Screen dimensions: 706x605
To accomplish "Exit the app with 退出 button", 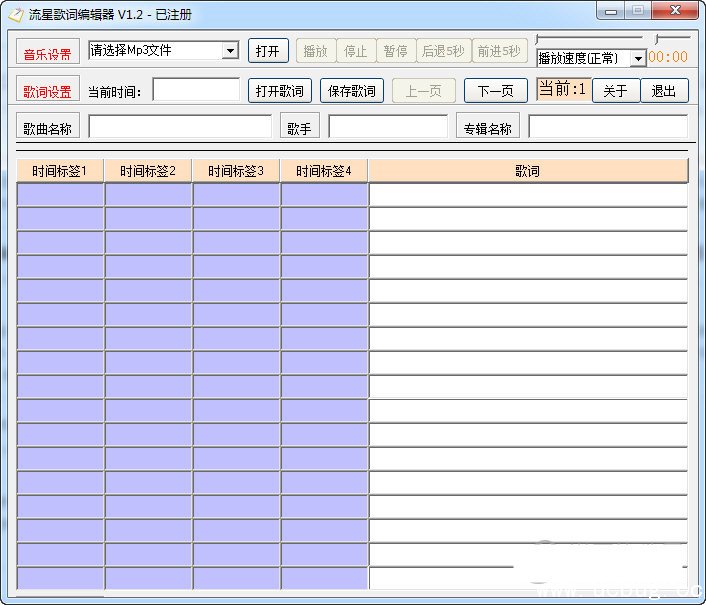I will 664,91.
